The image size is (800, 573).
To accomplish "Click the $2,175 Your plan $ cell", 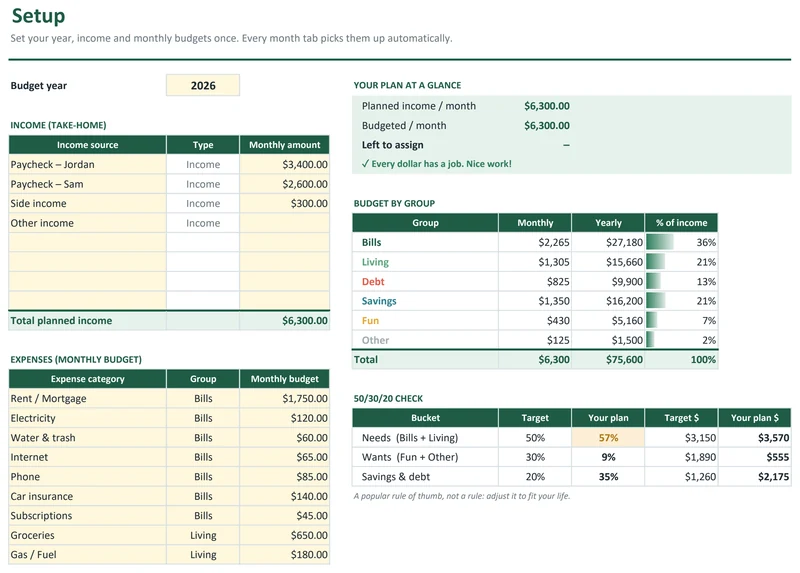I will (x=755, y=477).
